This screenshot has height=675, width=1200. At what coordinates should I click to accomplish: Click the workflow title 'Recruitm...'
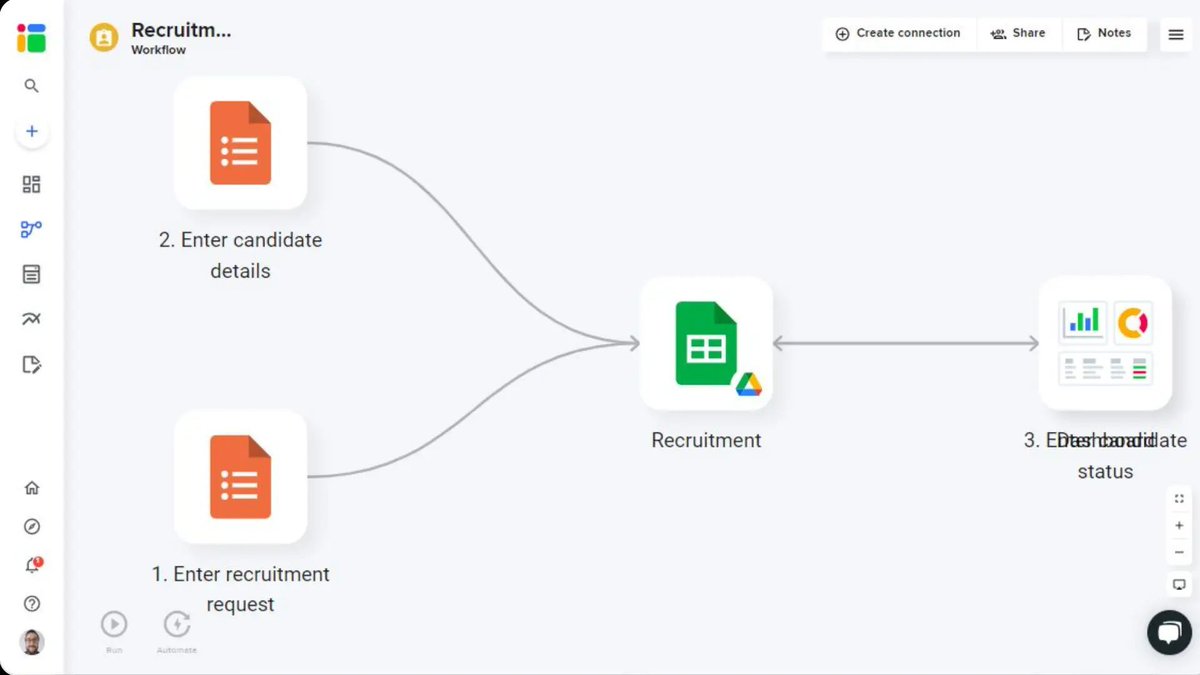(181, 30)
